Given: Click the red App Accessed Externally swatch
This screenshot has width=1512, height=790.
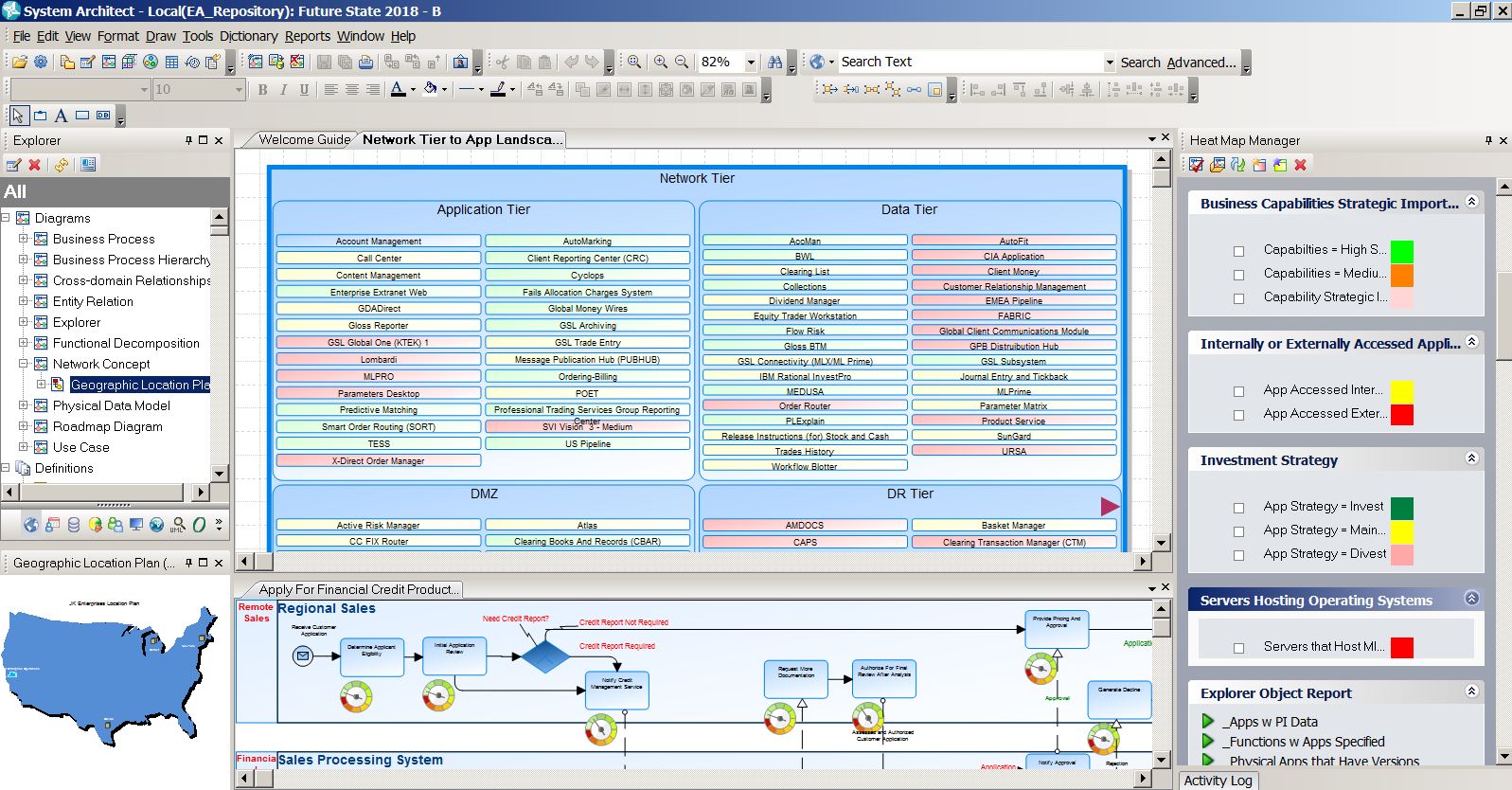Looking at the screenshot, I should [x=1401, y=415].
